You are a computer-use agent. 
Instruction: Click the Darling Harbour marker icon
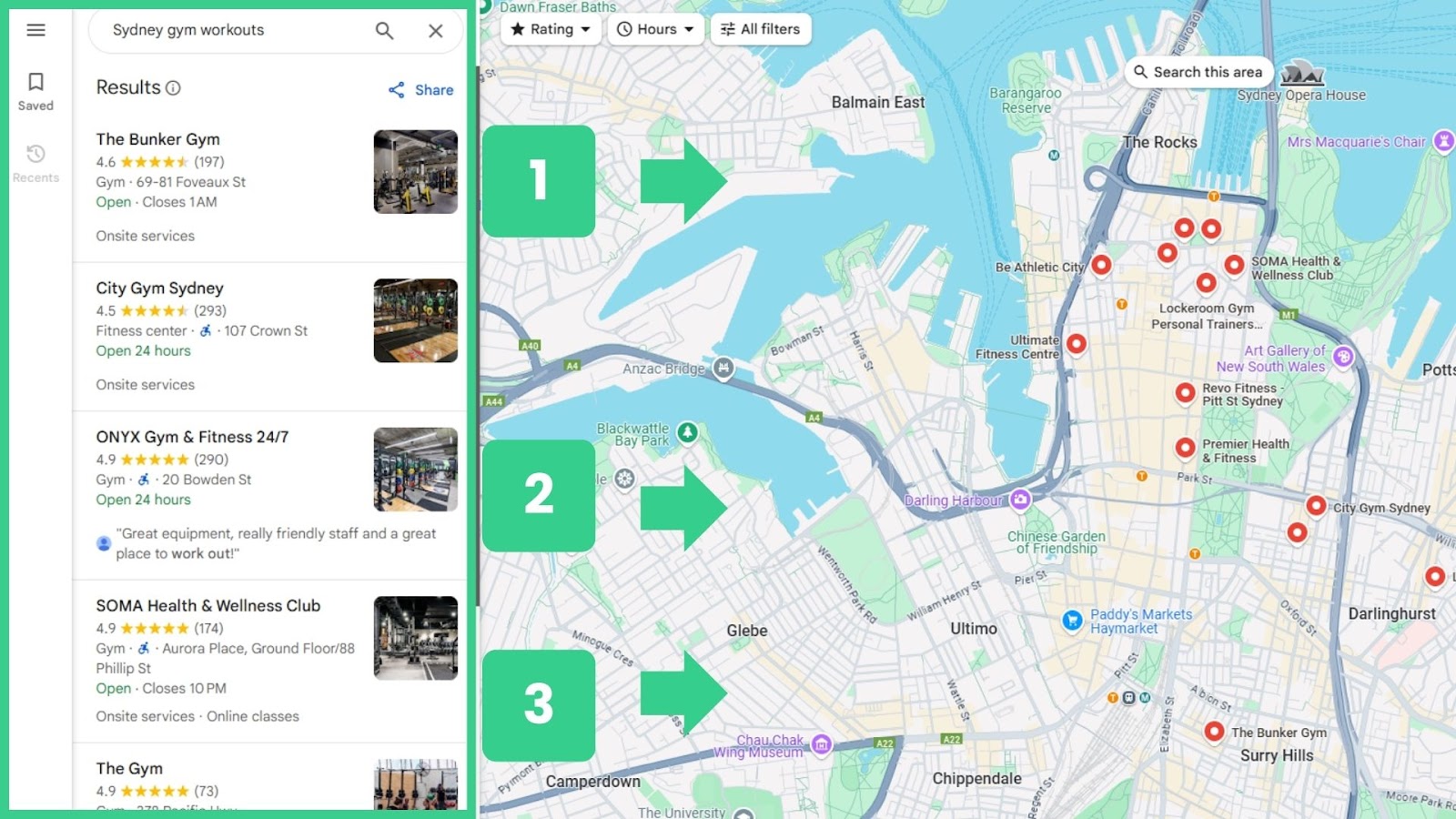click(x=1021, y=499)
